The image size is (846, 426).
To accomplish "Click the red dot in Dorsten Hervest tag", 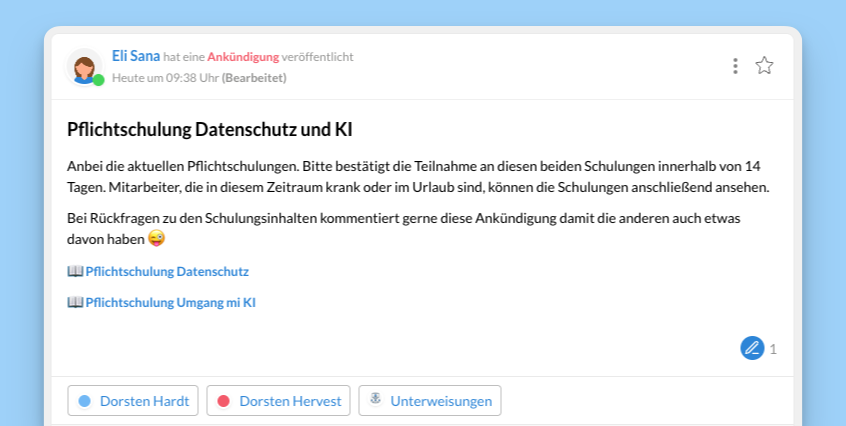I will point(223,401).
